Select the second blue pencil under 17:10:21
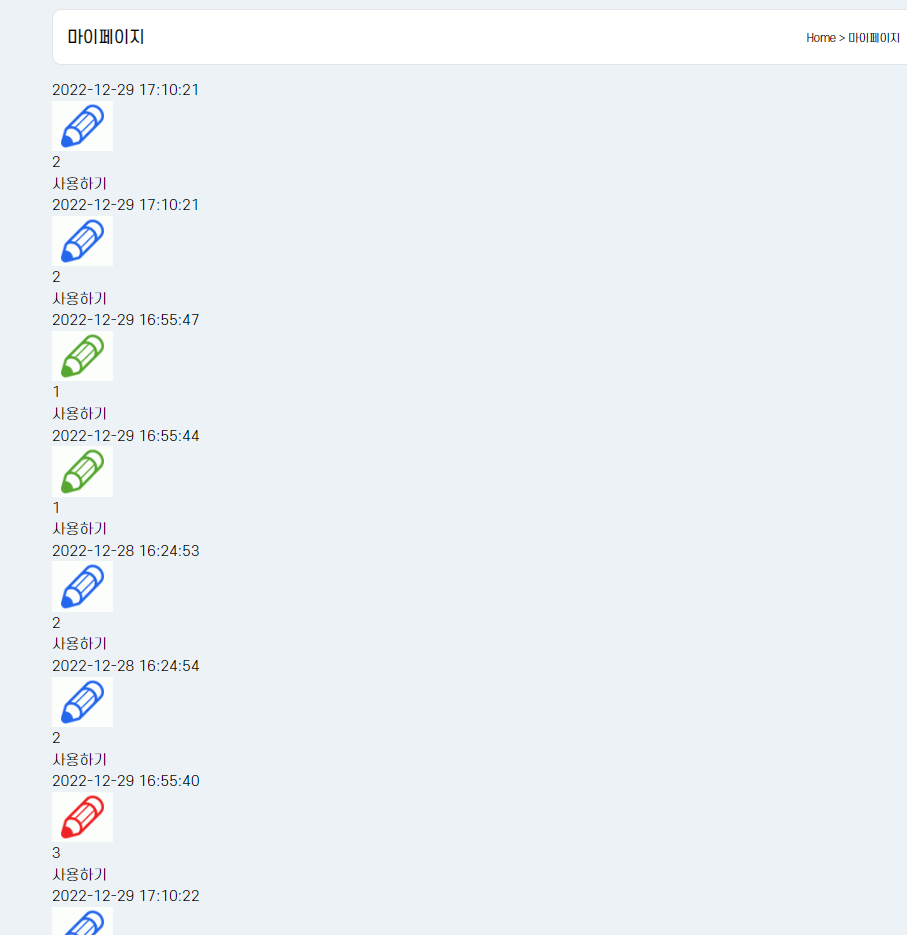907x935 pixels. (82, 241)
